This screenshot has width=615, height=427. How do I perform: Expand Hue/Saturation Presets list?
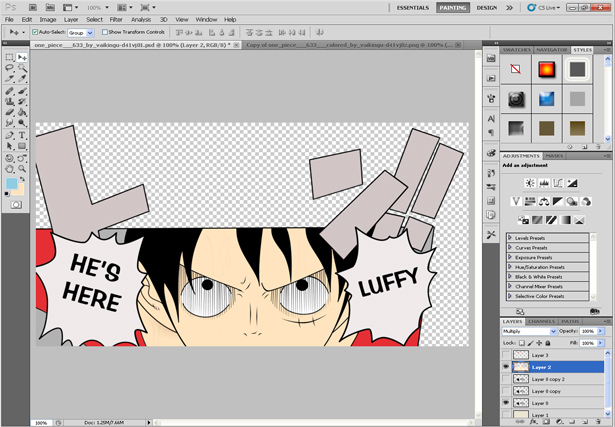pos(510,267)
